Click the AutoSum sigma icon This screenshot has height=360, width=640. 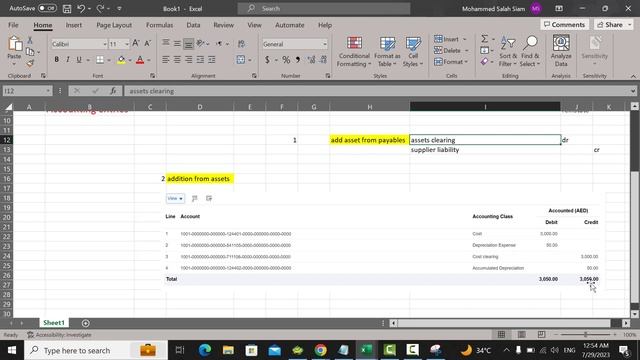pos(484,39)
